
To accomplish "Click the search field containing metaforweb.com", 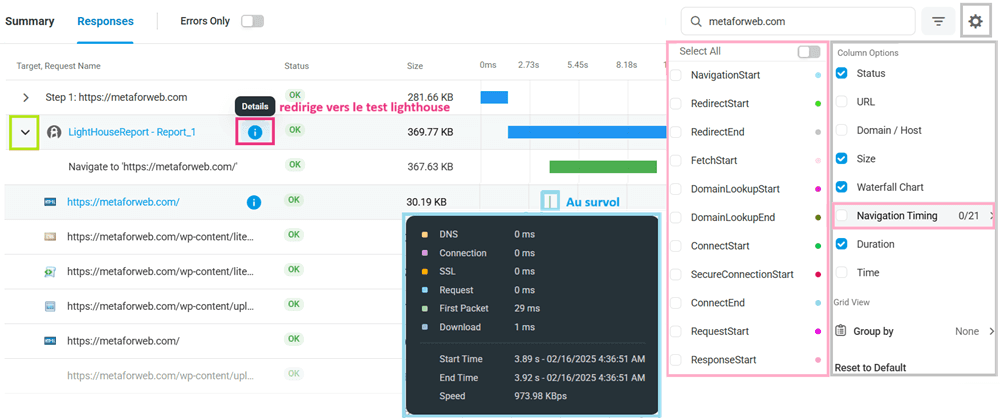I will (x=798, y=22).
